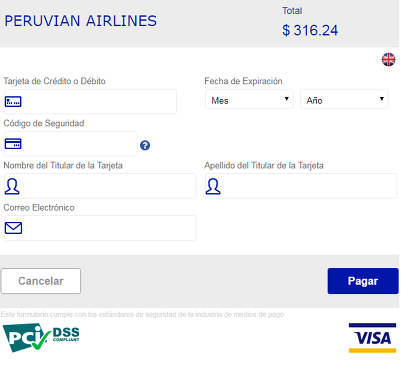Click the last name person icon

click(213, 186)
